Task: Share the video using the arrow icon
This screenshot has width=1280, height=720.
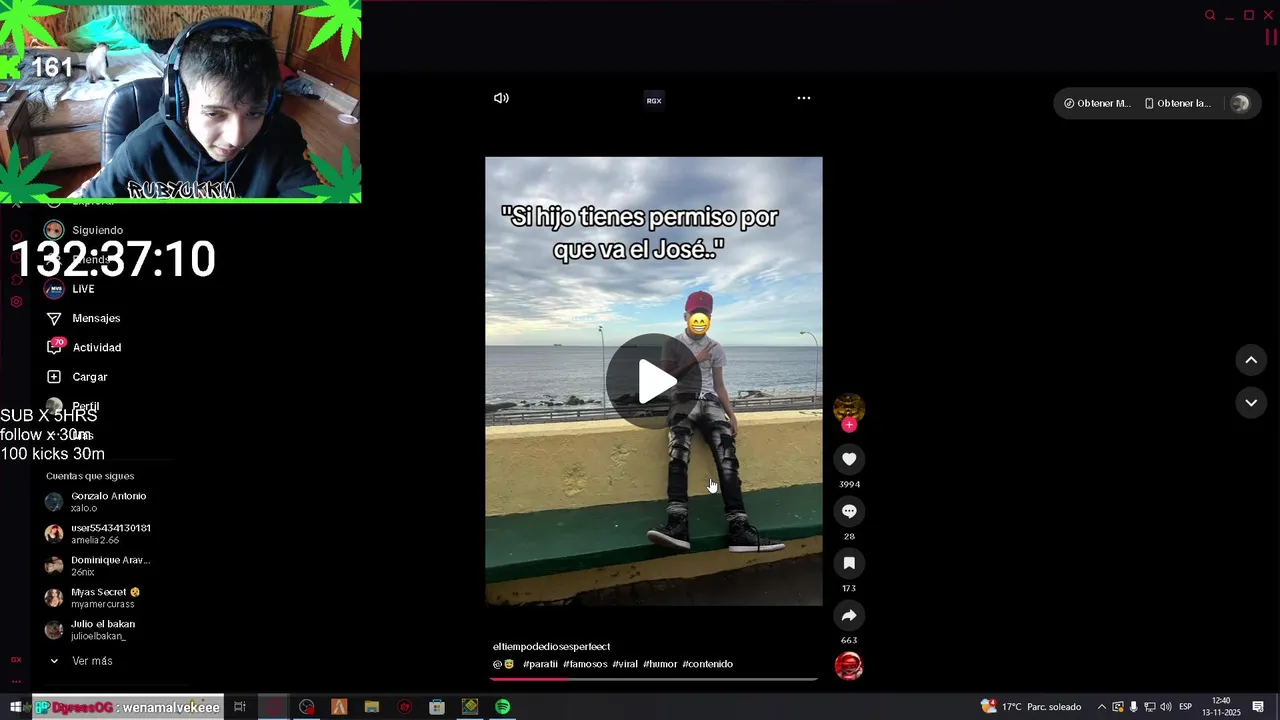Action: (x=849, y=615)
